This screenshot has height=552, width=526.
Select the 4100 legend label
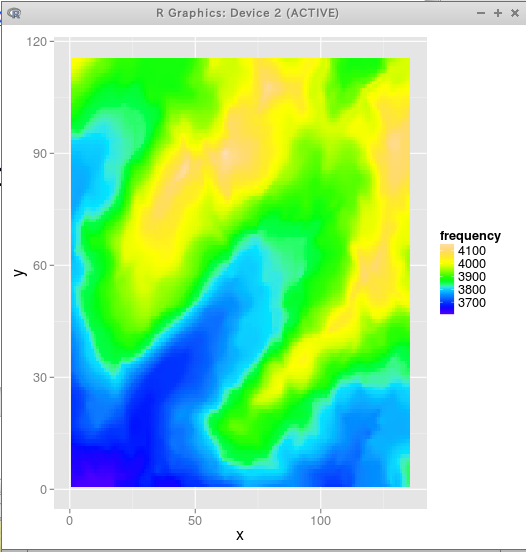[x=472, y=251]
